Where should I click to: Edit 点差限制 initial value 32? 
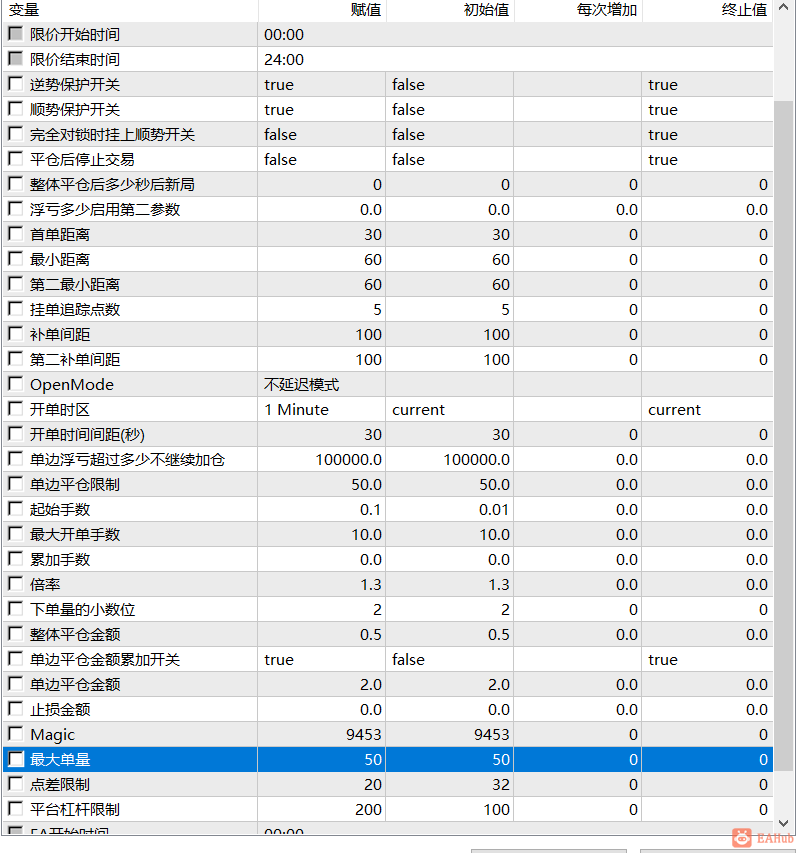click(450, 784)
